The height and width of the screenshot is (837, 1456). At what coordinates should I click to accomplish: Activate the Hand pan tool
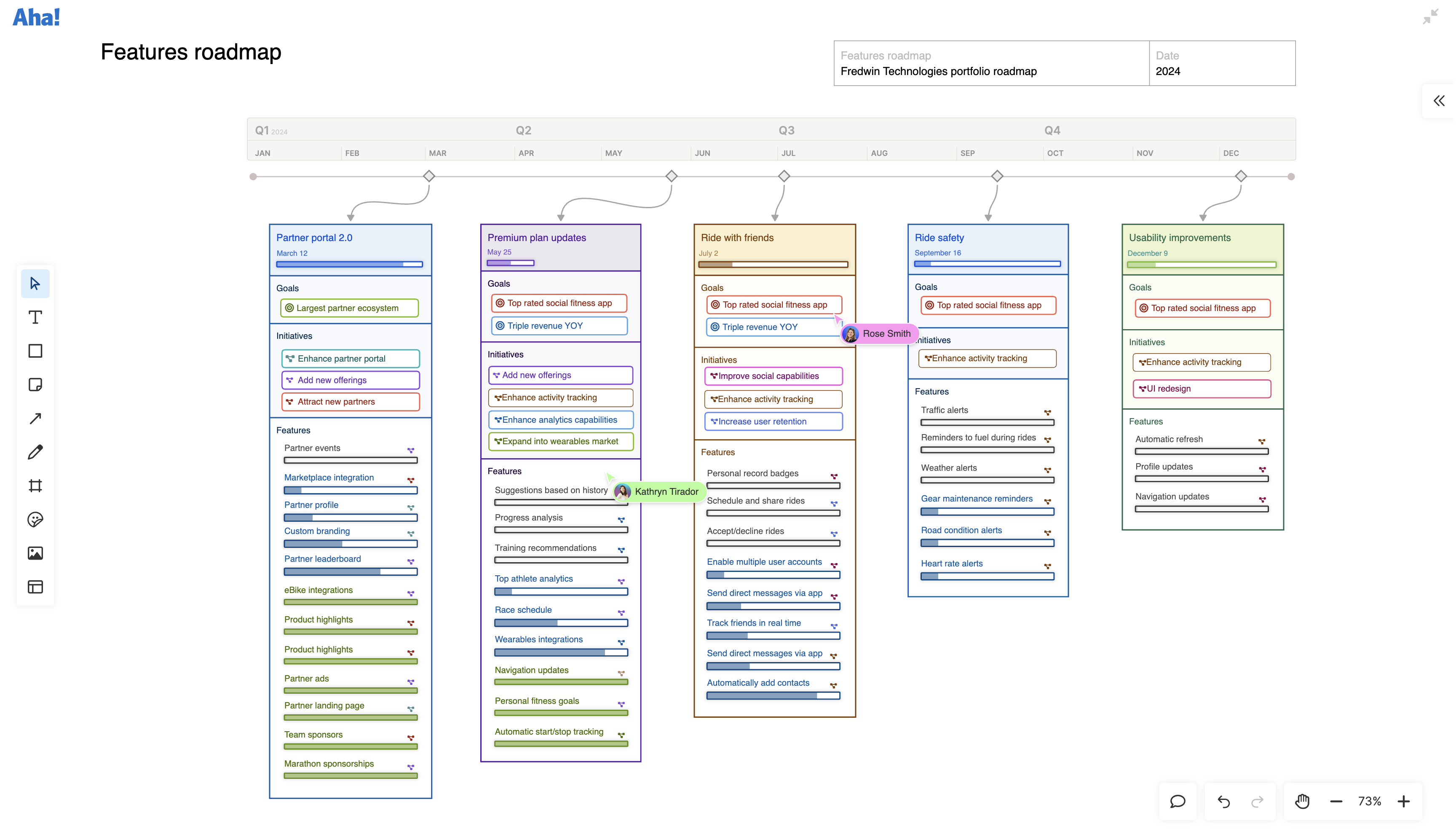[1302, 801]
